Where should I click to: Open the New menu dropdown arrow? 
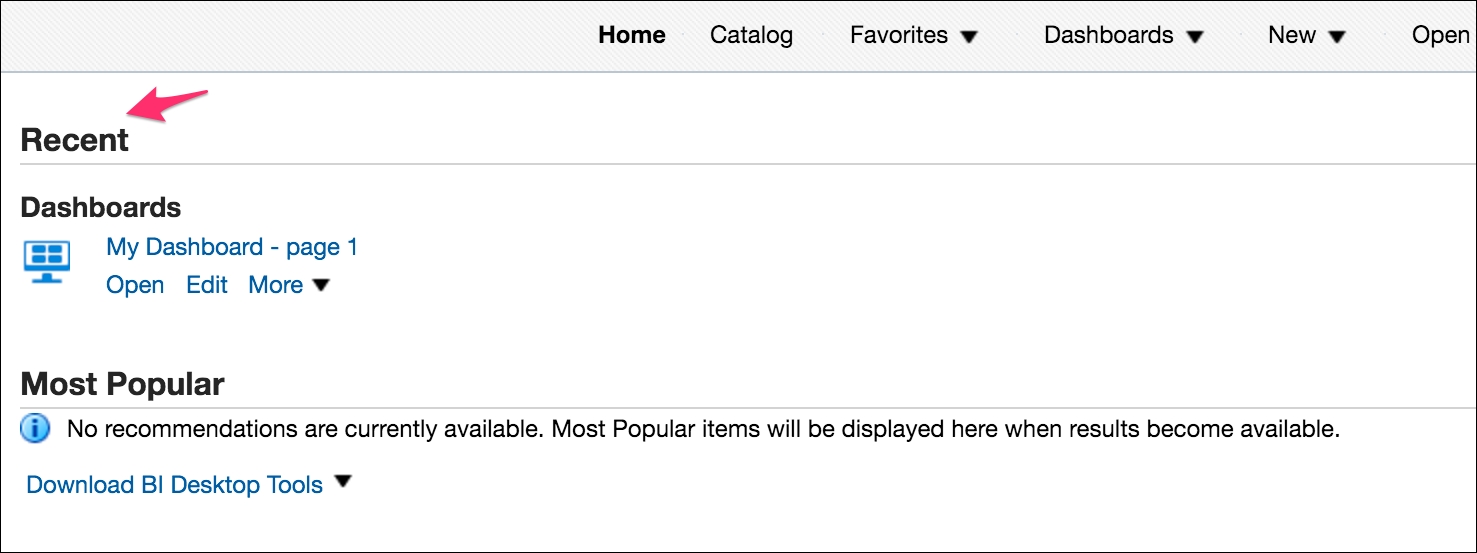(1338, 37)
